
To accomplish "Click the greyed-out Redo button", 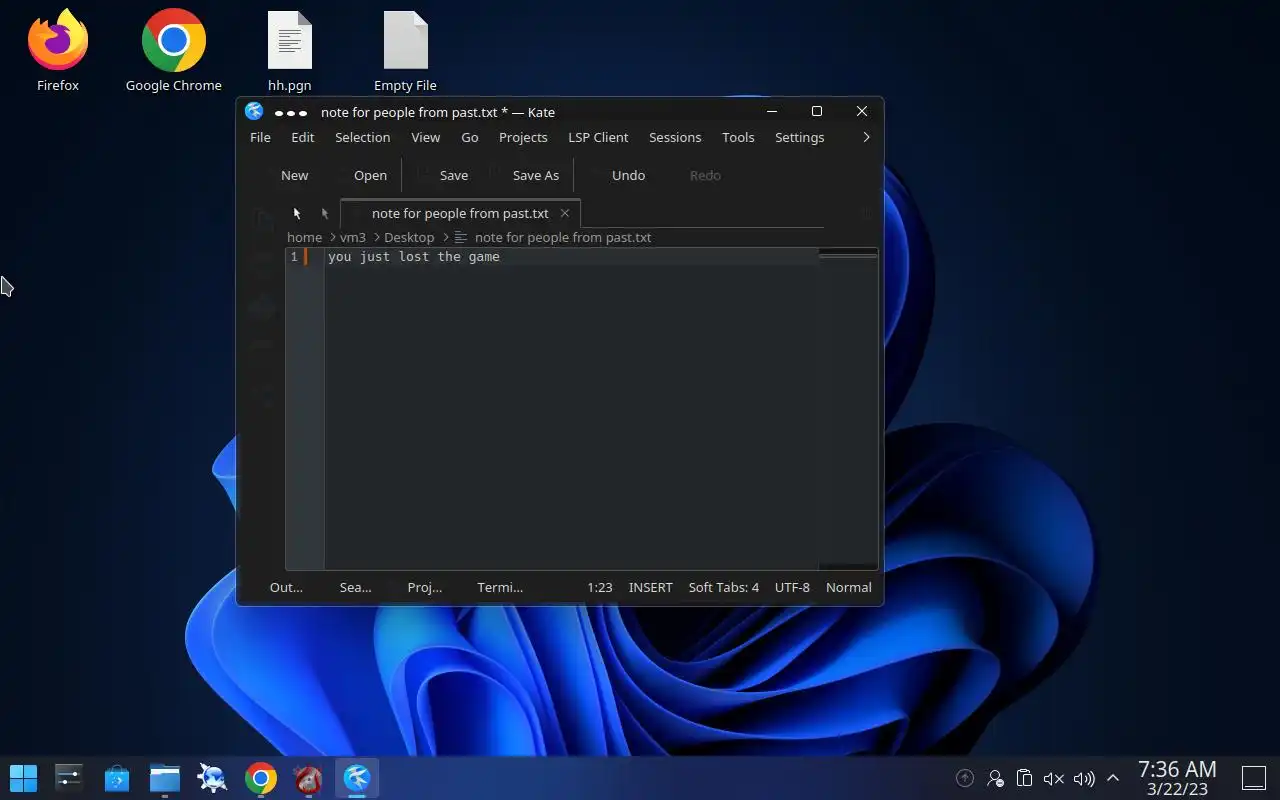I will [x=705, y=175].
